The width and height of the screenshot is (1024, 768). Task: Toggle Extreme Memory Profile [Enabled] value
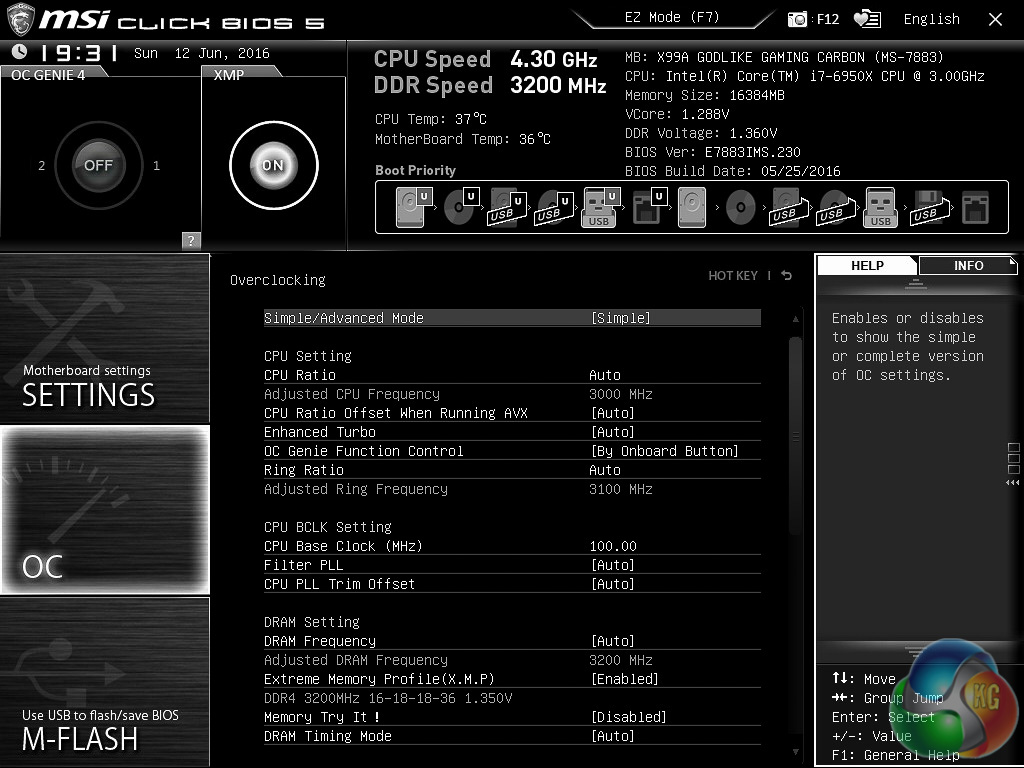point(625,679)
